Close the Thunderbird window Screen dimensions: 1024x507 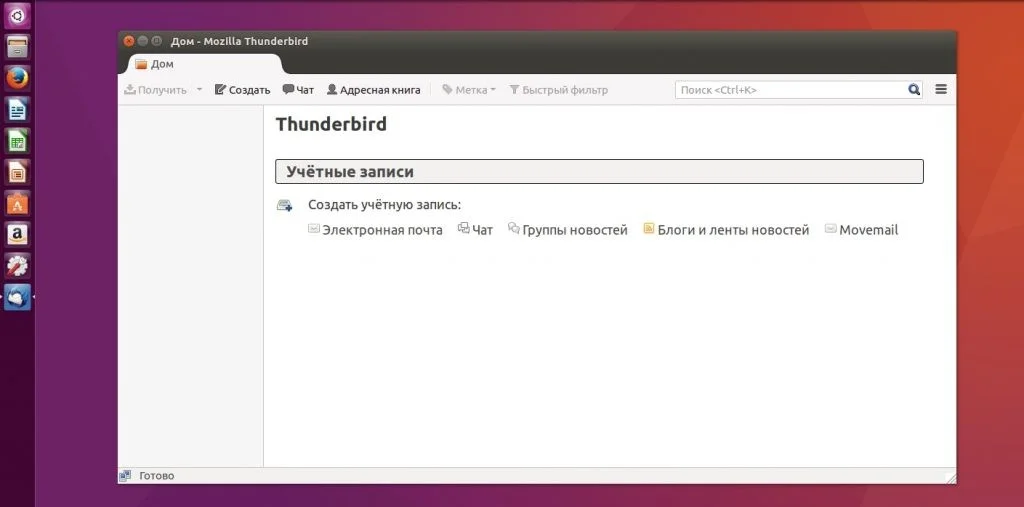[x=129, y=41]
